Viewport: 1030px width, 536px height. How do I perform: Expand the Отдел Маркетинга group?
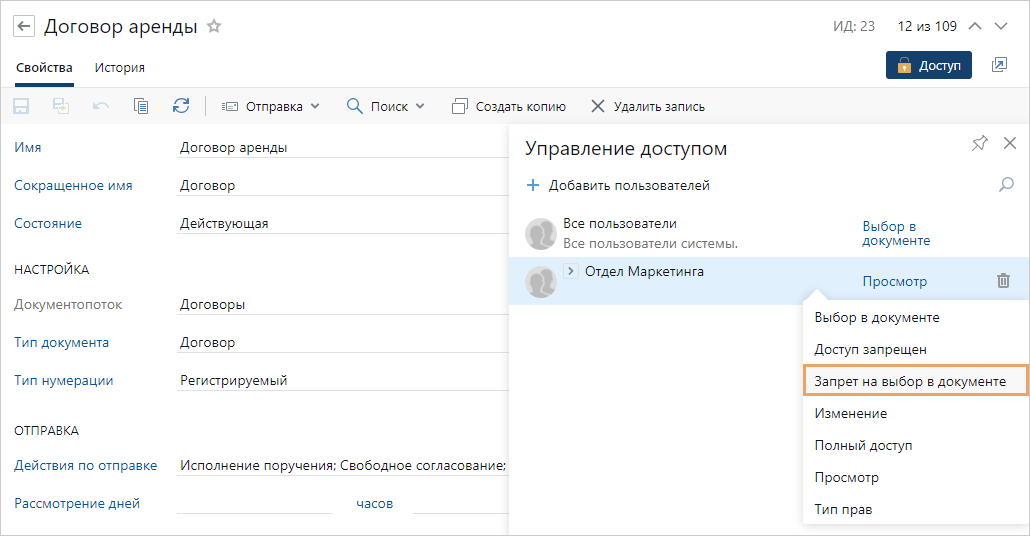point(571,271)
